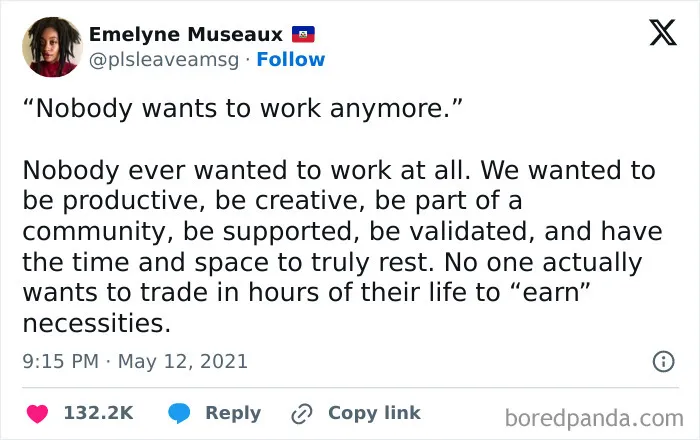This screenshot has width=700, height=440.
Task: Click the sentence "Nobody ever wanted to work at all"
Action: point(243,170)
